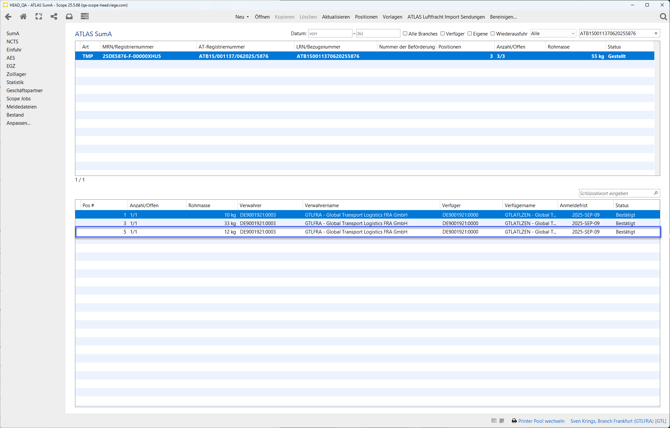The height and width of the screenshot is (428, 670).
Task: Open Vorlagen in the toolbar
Action: coord(392,17)
